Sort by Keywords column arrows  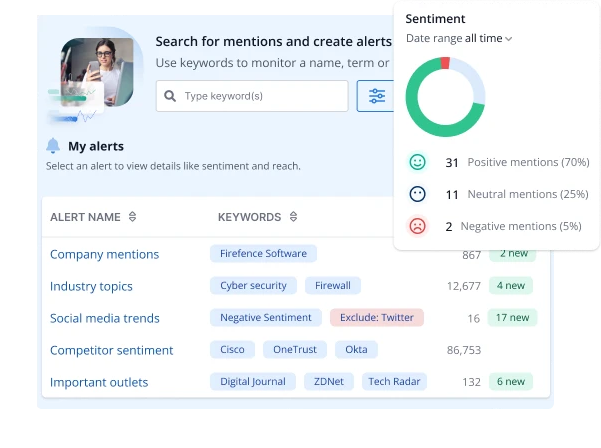tap(293, 217)
